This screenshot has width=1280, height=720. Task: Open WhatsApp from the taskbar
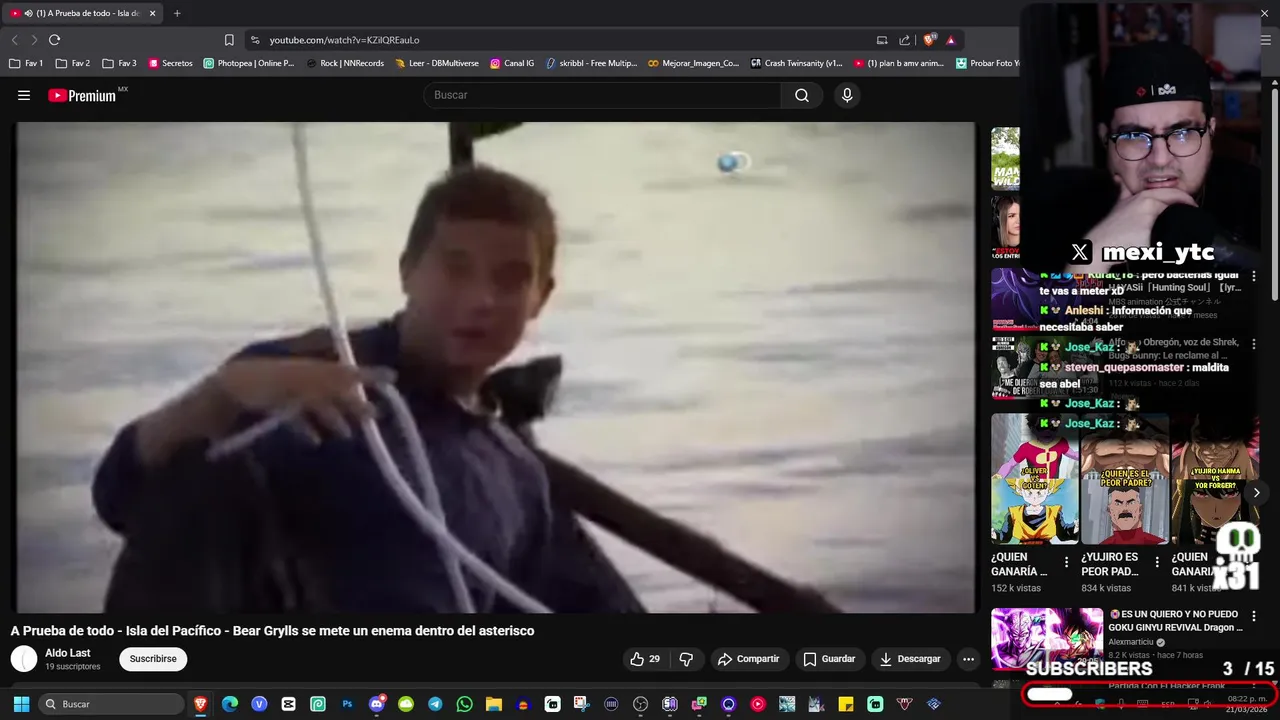pyautogui.click(x=464, y=704)
